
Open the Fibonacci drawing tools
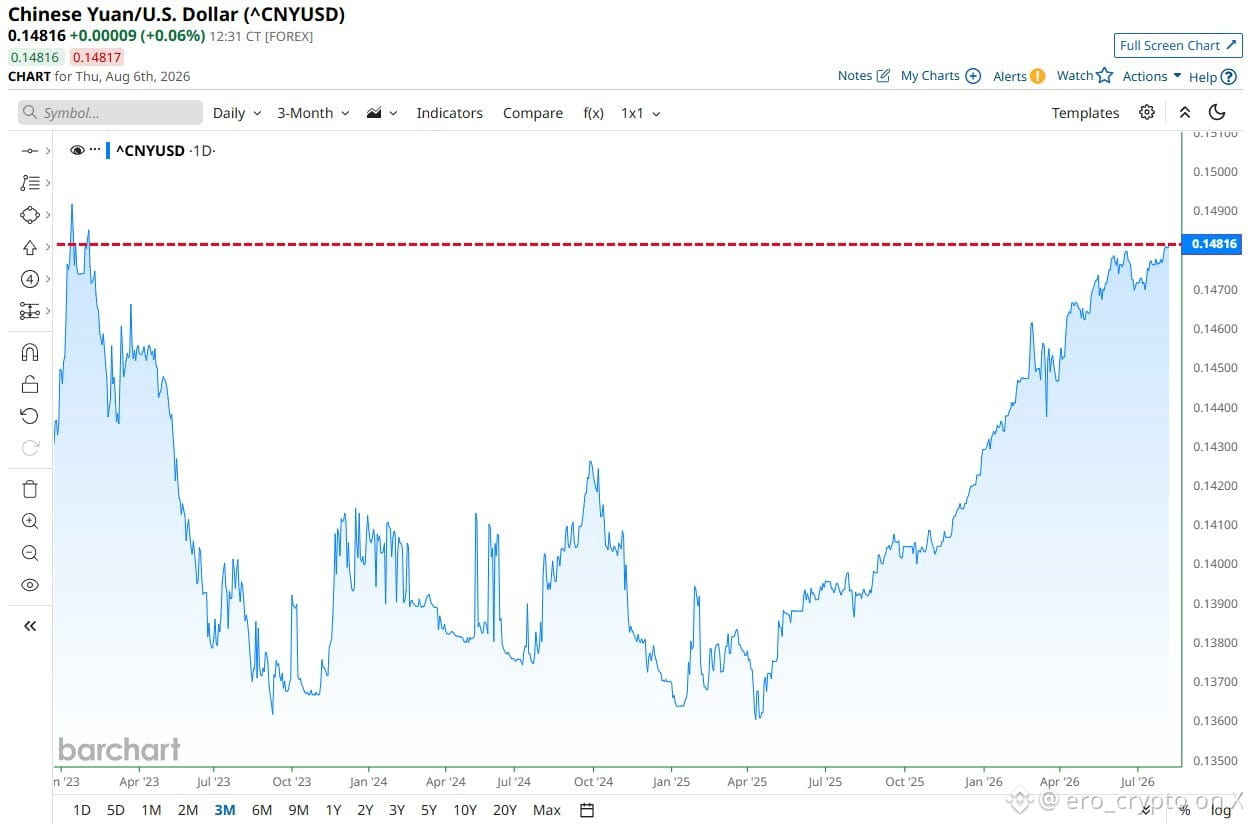tap(29, 183)
